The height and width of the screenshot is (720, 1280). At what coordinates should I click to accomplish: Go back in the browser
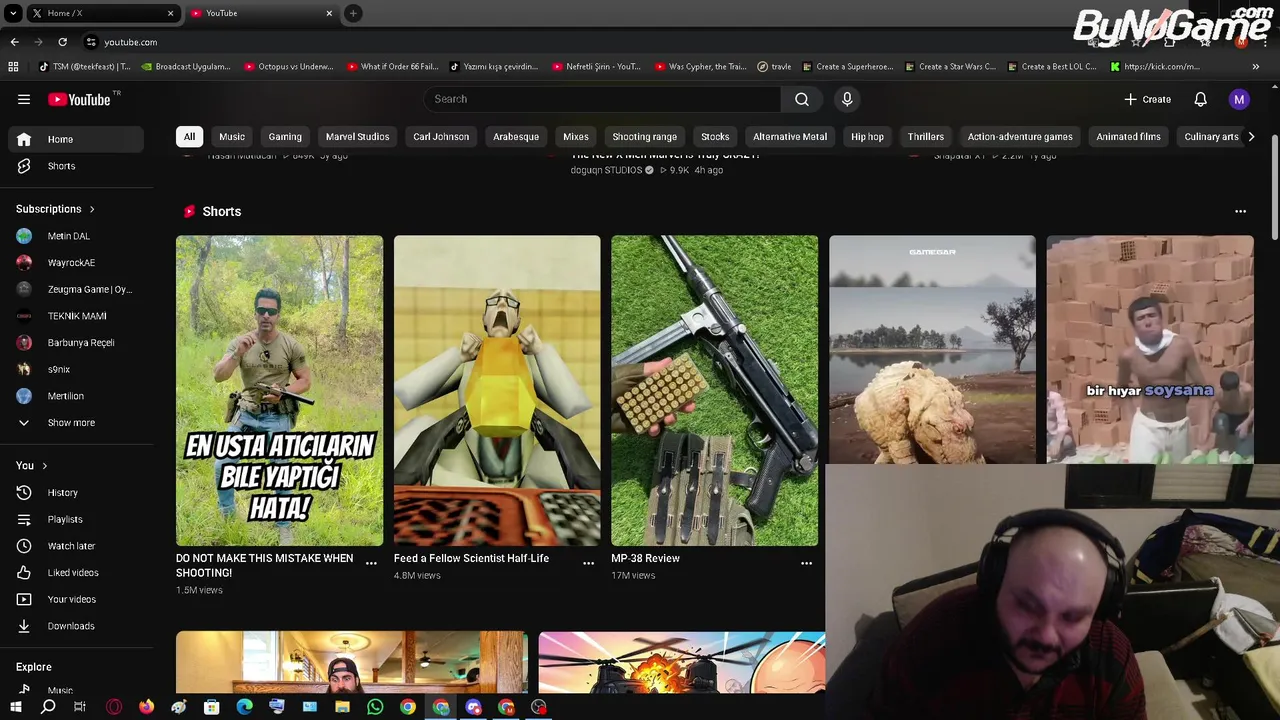click(x=14, y=42)
